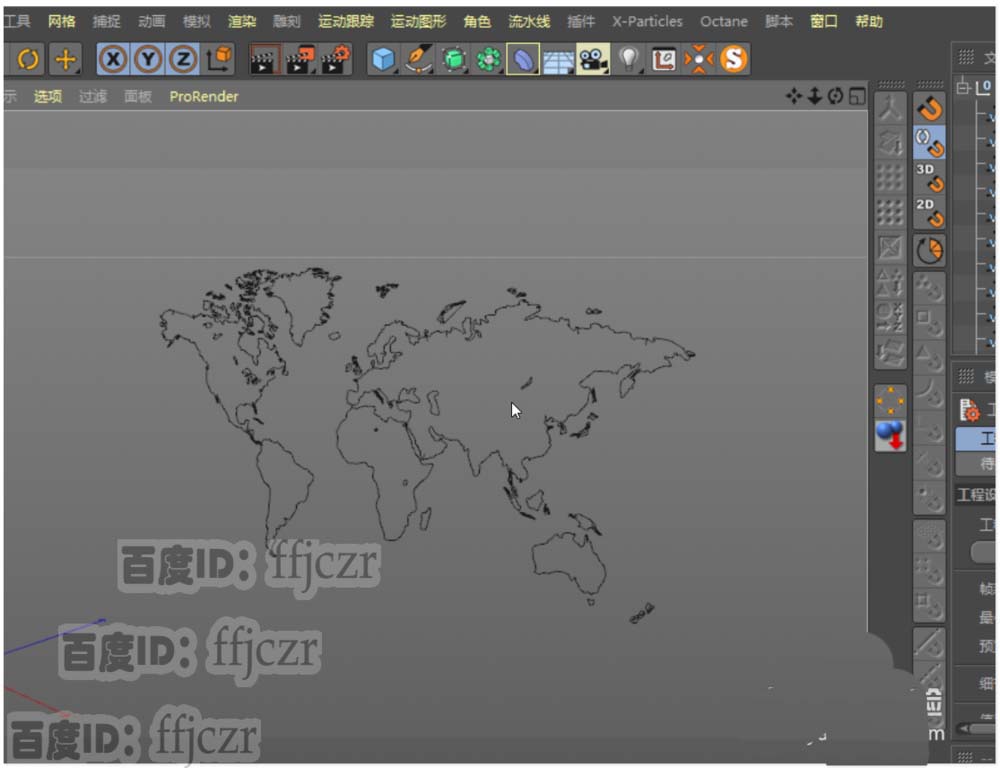The width and height of the screenshot is (1000, 768).
Task: Open the X-Particles menu
Action: (647, 21)
